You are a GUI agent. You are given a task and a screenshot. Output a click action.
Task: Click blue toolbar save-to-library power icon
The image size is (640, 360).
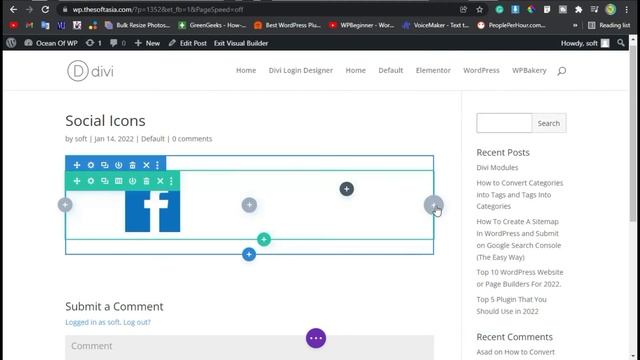click(x=118, y=165)
